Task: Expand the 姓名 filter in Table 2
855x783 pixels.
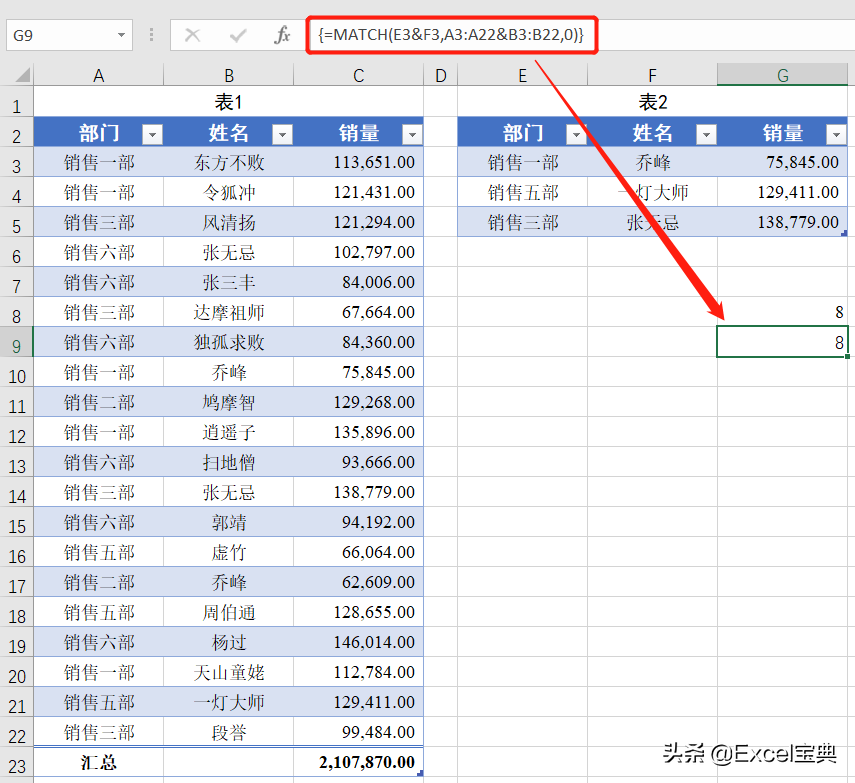Action: 706,135
